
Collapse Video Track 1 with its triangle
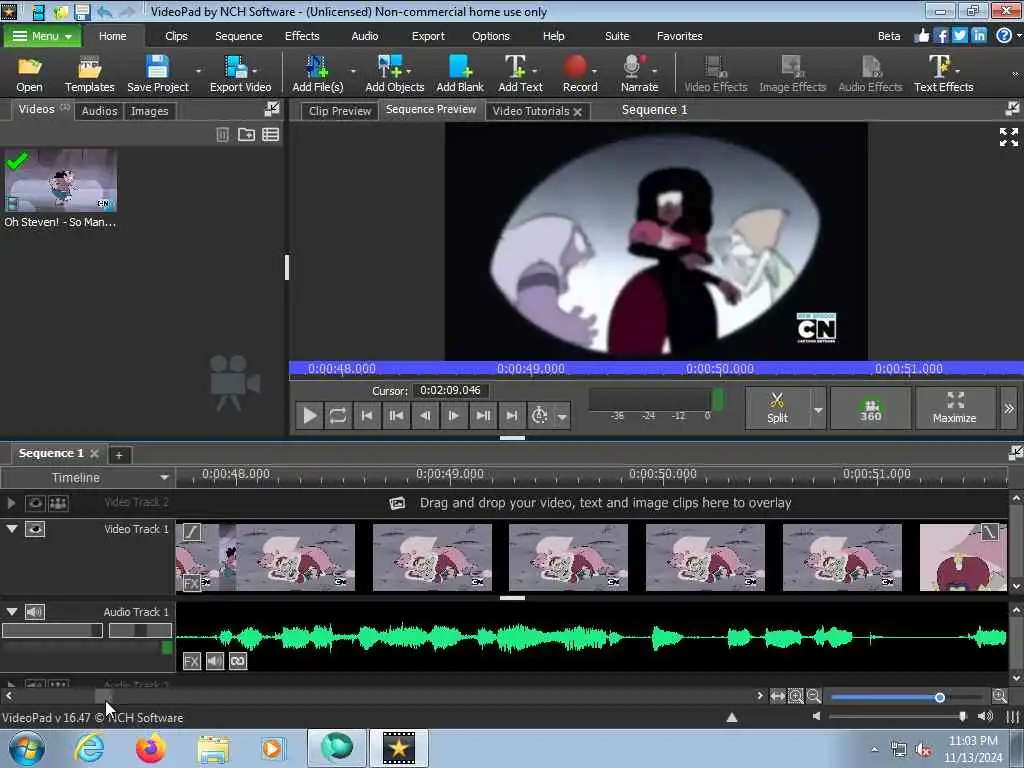12,529
